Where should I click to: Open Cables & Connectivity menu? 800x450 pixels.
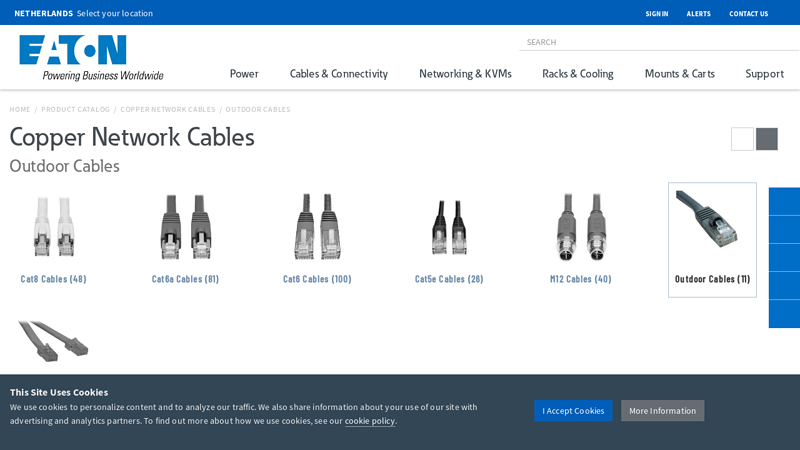(339, 74)
